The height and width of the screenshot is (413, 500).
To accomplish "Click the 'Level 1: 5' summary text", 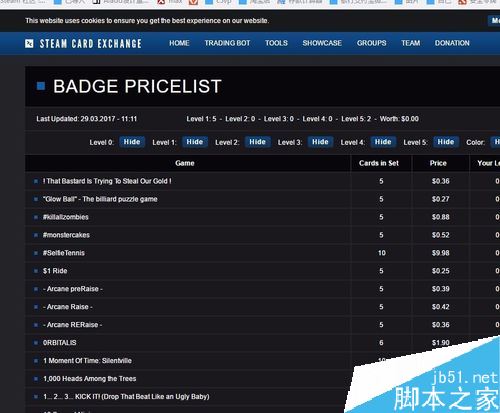I will click(201, 119).
